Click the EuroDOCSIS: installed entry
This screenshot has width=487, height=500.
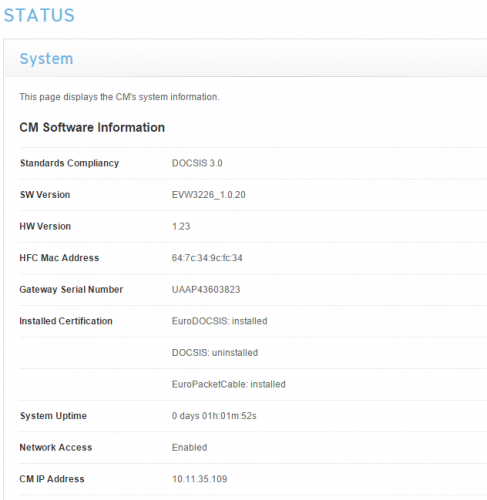pyautogui.click(x=219, y=321)
